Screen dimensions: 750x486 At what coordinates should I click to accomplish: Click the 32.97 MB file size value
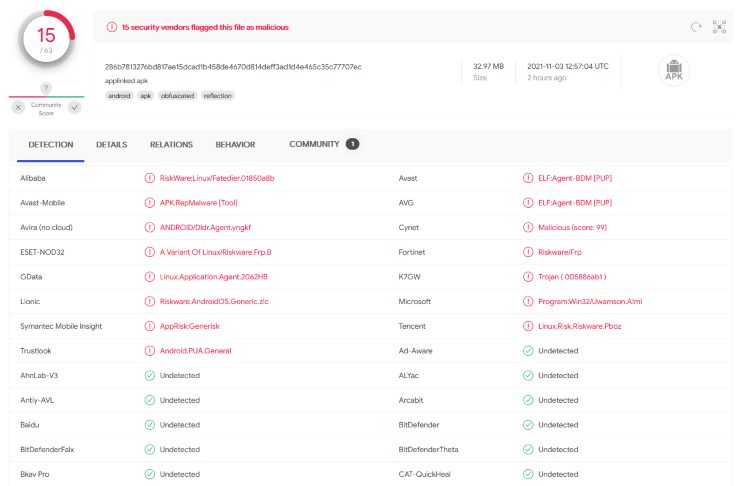[488, 66]
